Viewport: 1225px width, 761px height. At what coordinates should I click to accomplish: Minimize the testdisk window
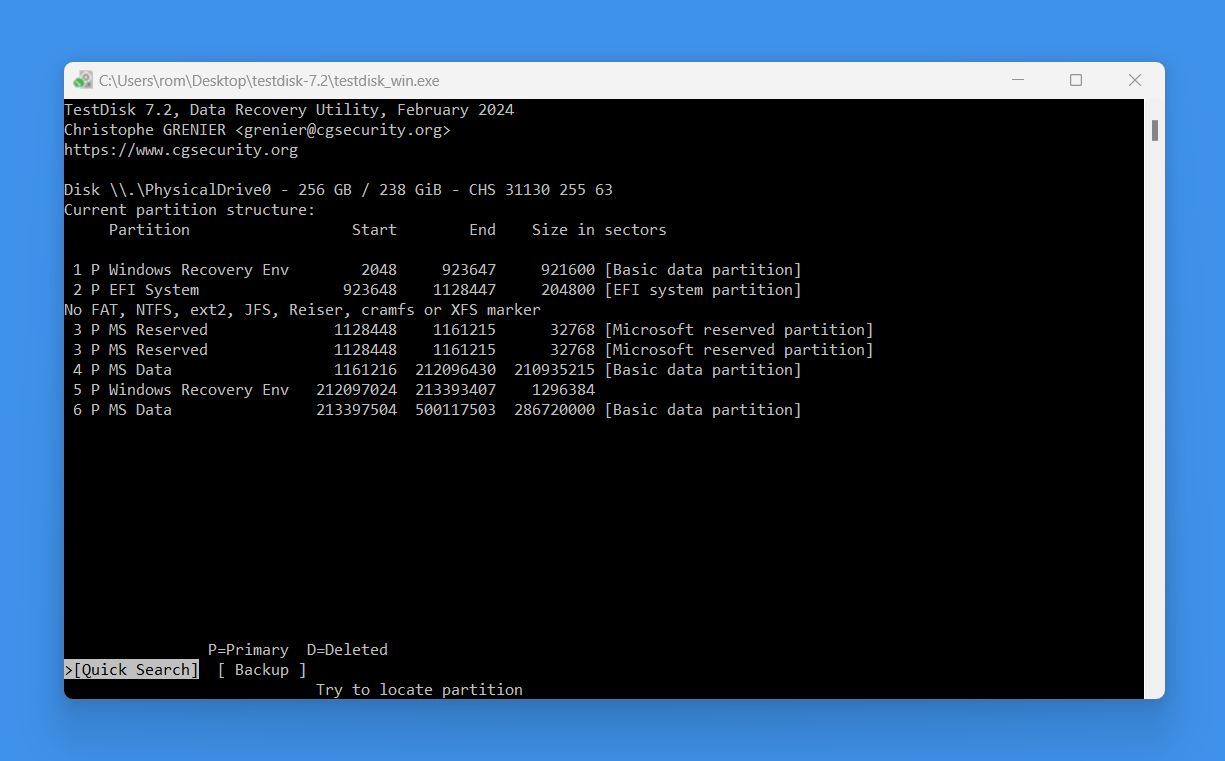1017,80
